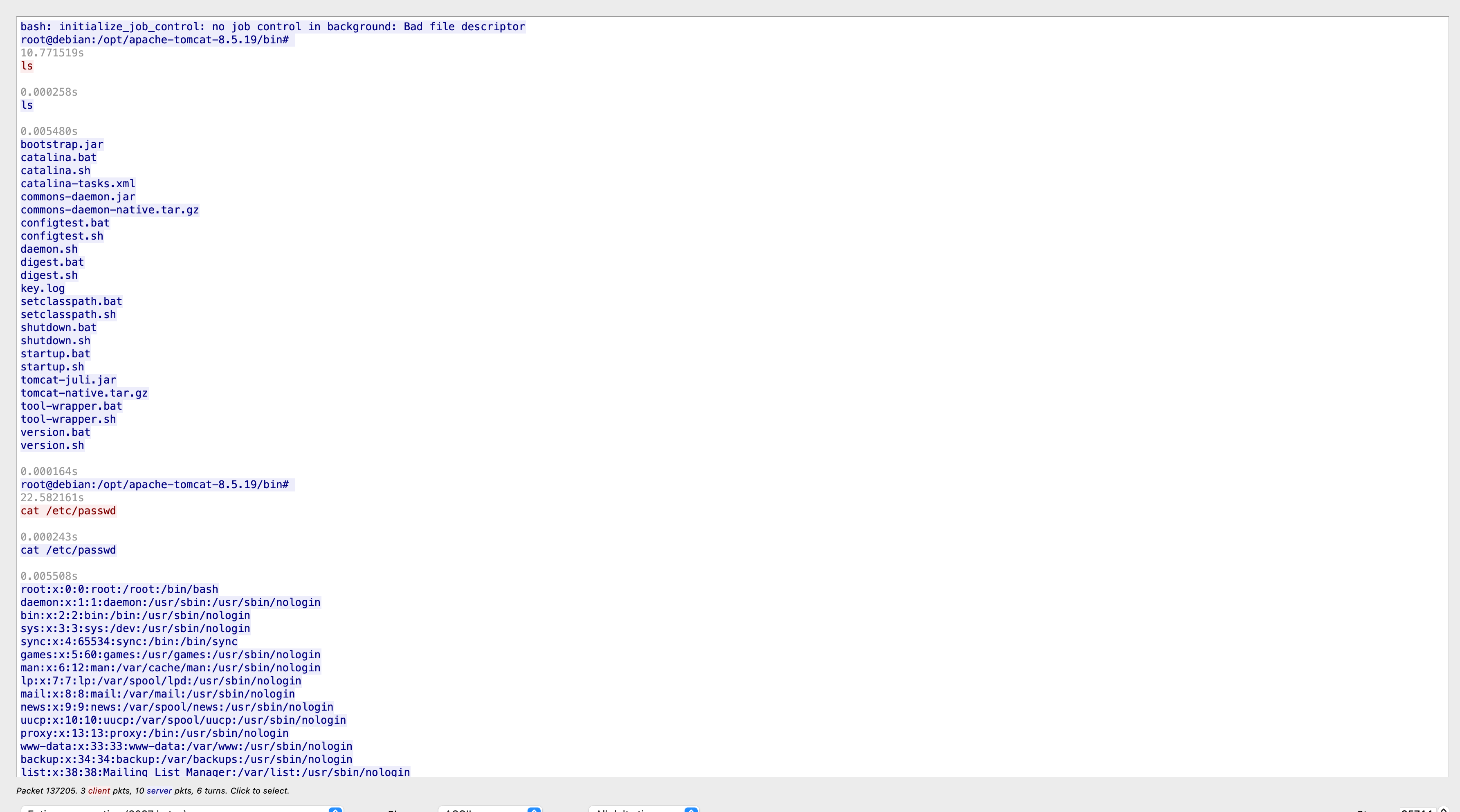The height and width of the screenshot is (812, 1460).
Task: Click the red client 'cat /etc/passwd' command
Action: [x=68, y=511]
